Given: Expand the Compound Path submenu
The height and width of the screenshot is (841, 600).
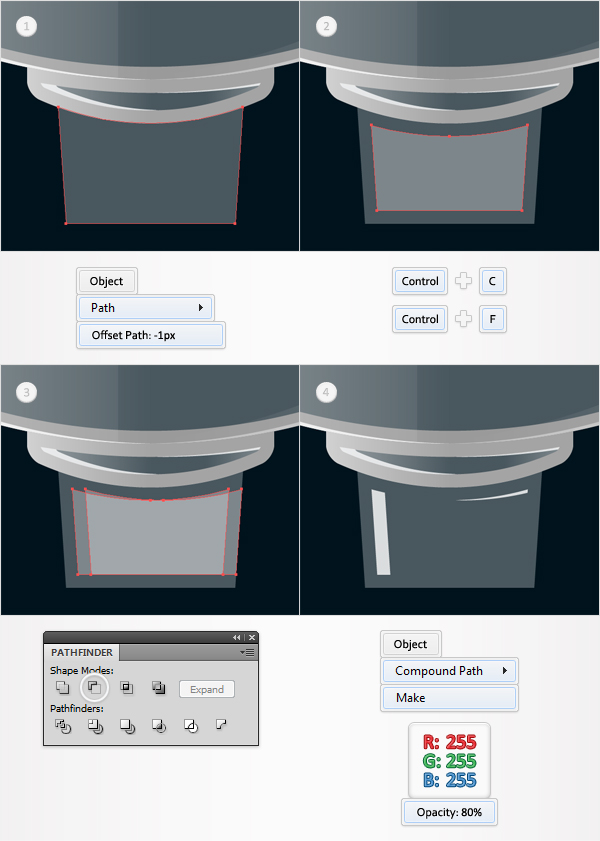Looking at the screenshot, I should tap(449, 671).
